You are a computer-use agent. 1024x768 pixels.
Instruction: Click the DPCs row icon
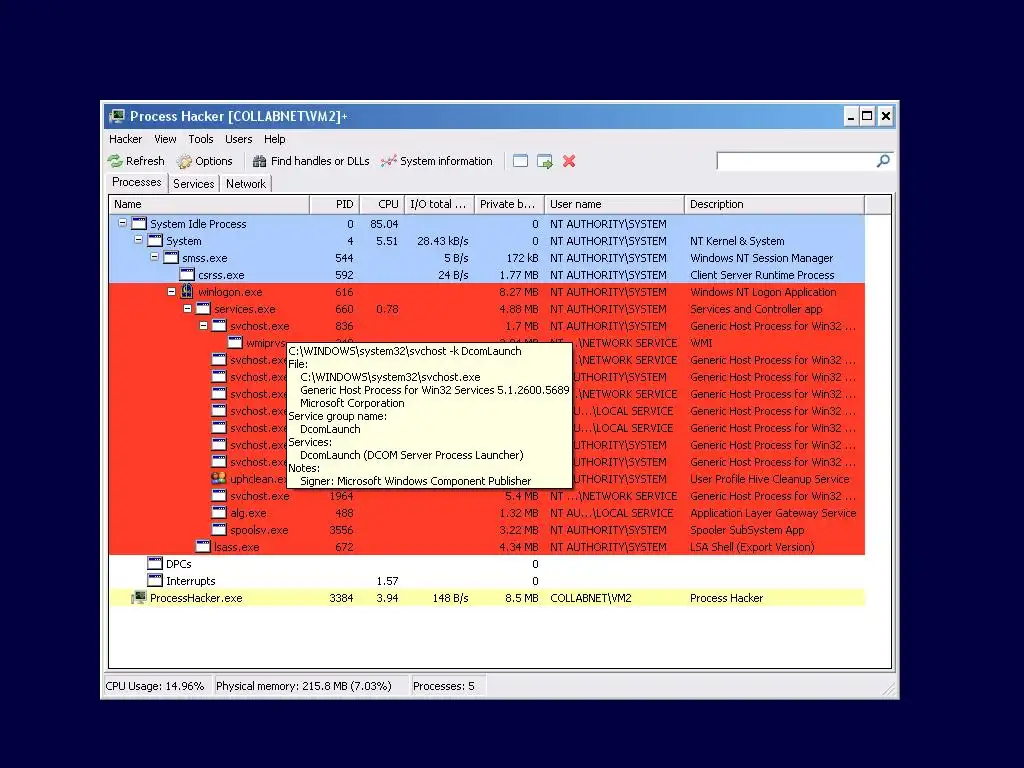point(155,563)
